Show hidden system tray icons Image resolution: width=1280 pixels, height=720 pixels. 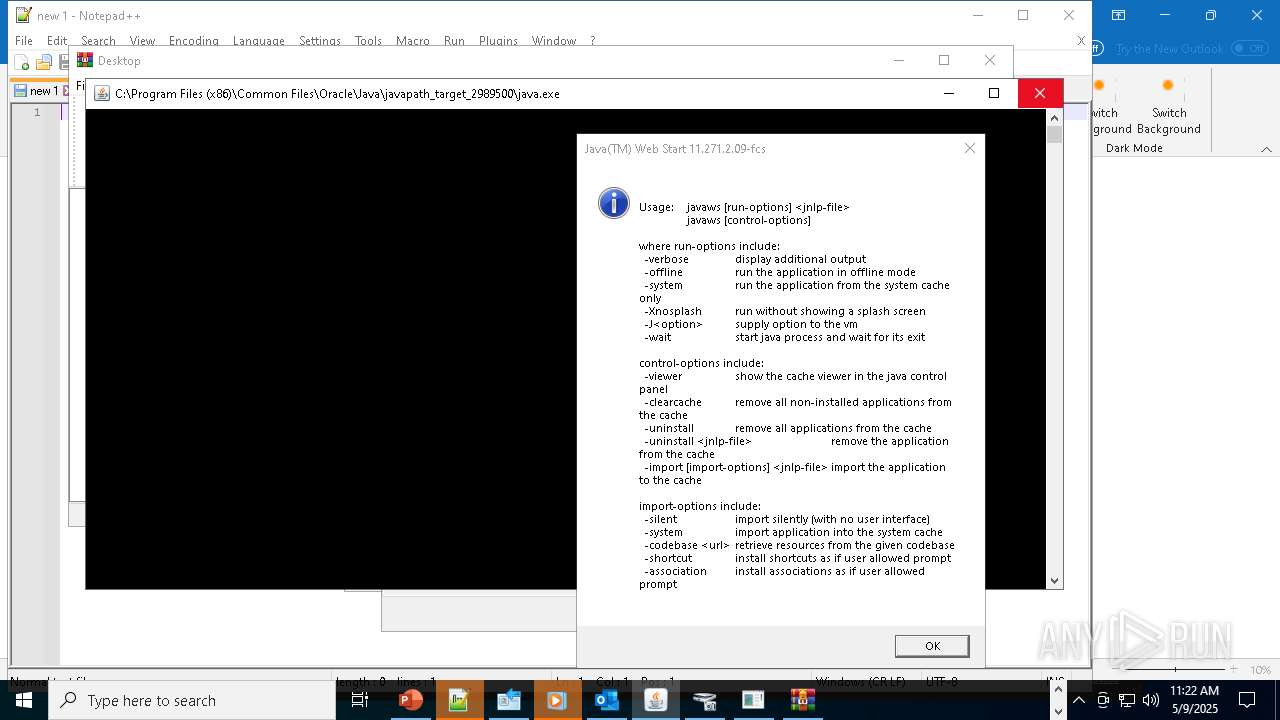tap(1079, 700)
